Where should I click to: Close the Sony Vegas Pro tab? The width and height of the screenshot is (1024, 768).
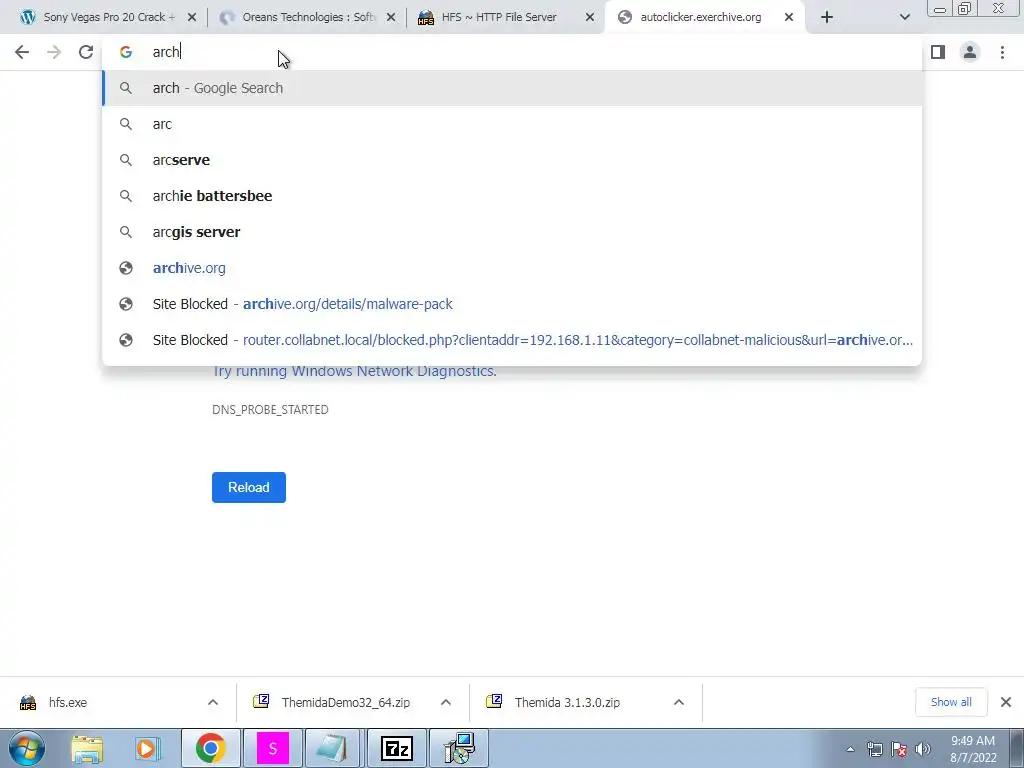pos(192,18)
